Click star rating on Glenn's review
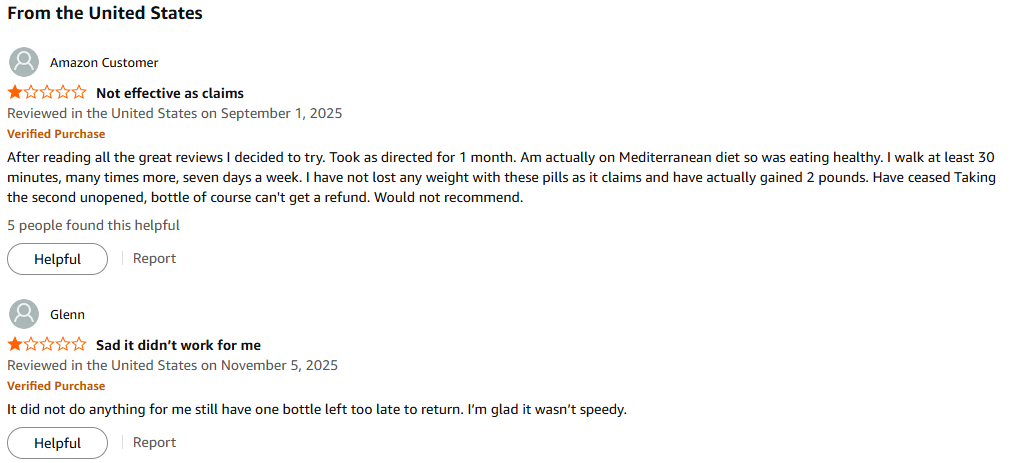This screenshot has height=463, width=1016. coord(47,345)
